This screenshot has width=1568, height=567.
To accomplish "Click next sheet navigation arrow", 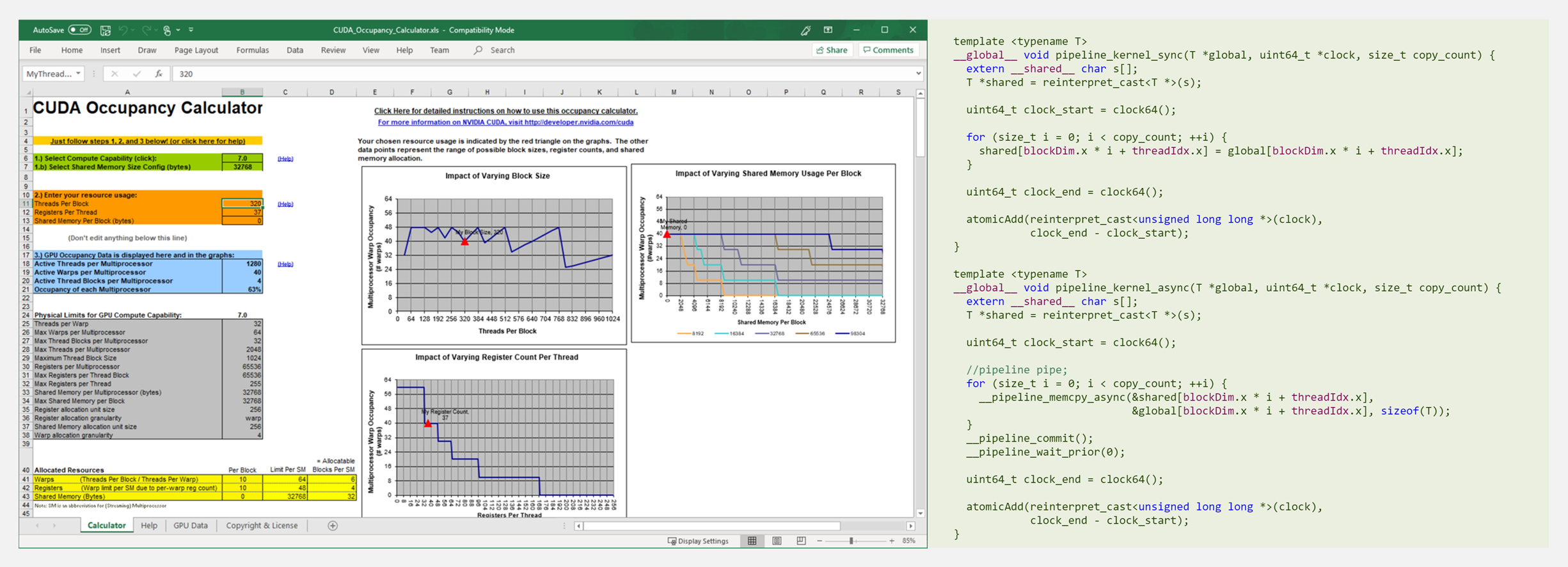I will coord(54,525).
